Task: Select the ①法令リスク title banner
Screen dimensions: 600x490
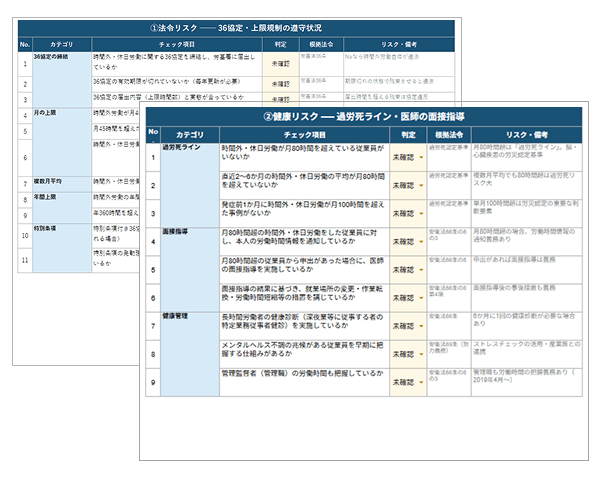Action: tap(236, 28)
